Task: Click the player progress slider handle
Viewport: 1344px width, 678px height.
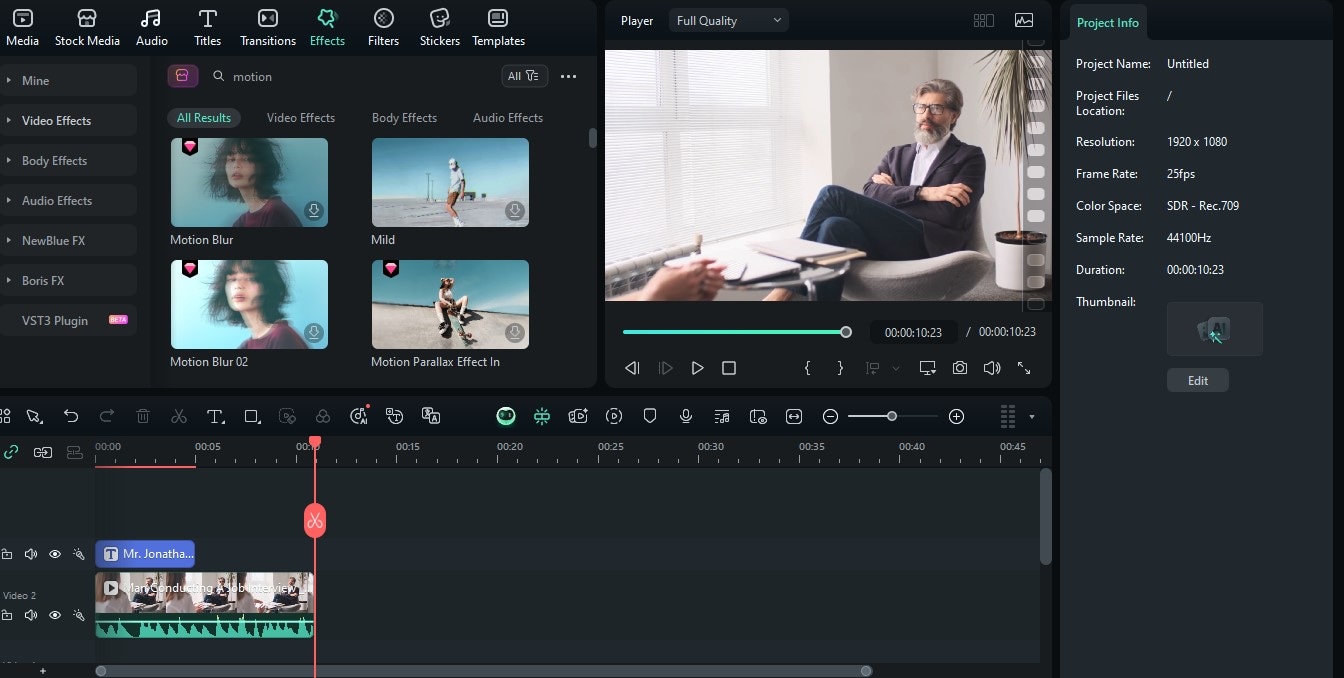Action: pyautogui.click(x=846, y=332)
